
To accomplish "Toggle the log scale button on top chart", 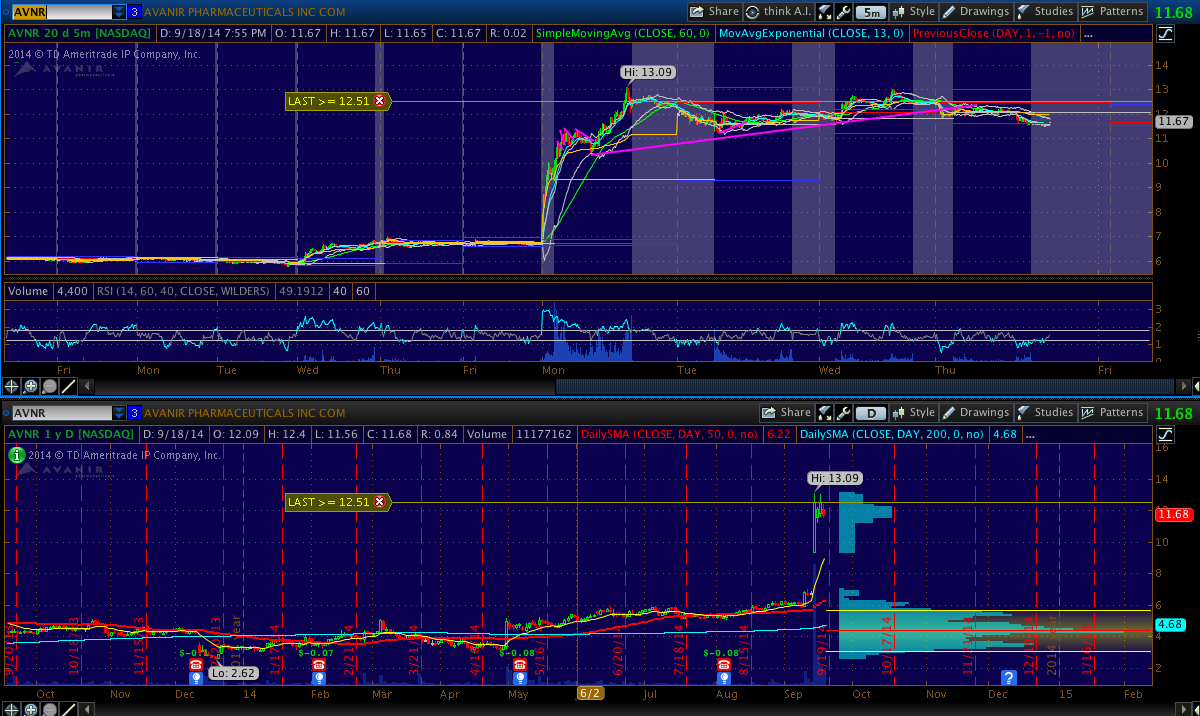I will click(x=1165, y=33).
